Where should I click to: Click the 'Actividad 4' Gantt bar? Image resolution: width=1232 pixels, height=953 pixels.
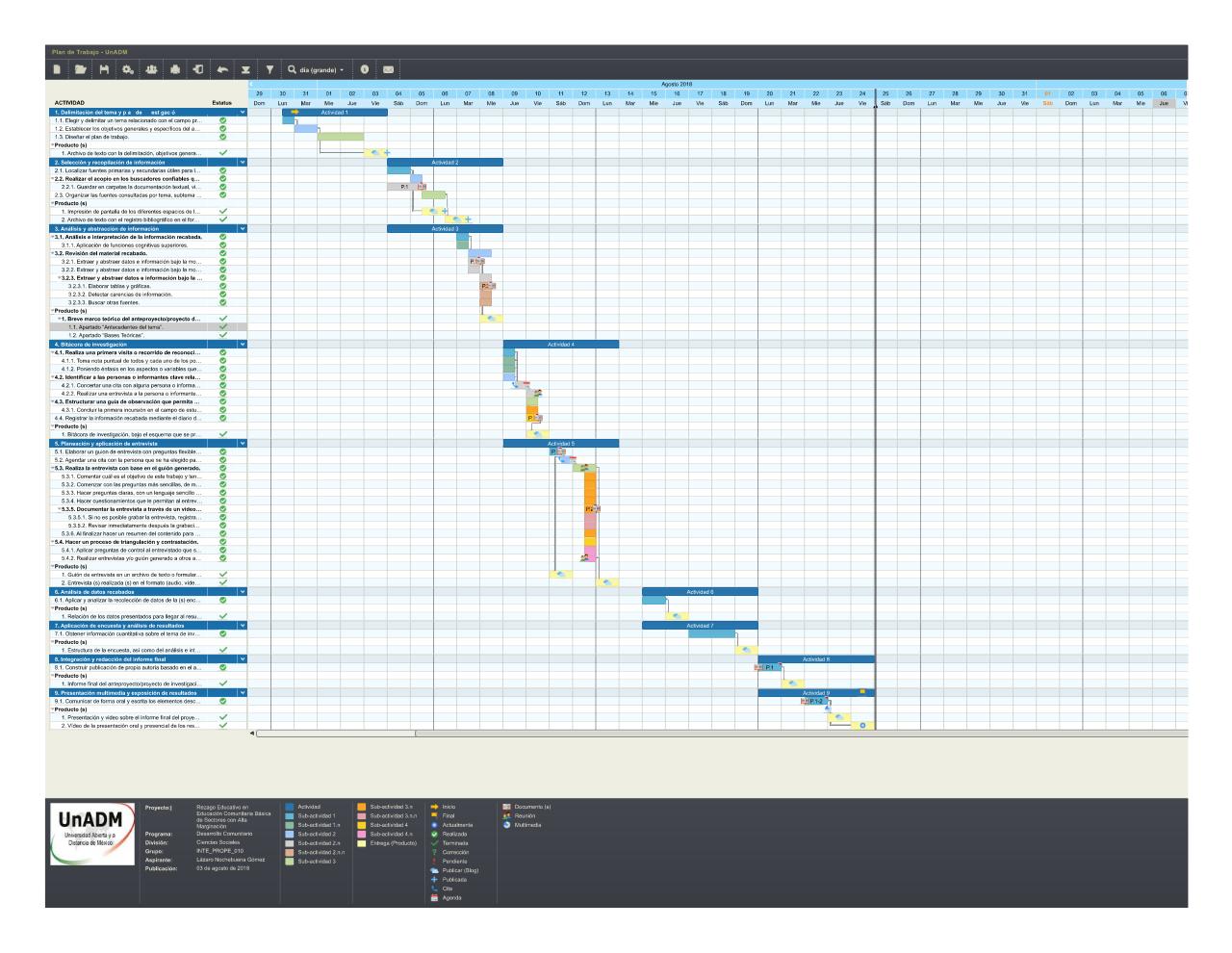click(x=560, y=344)
